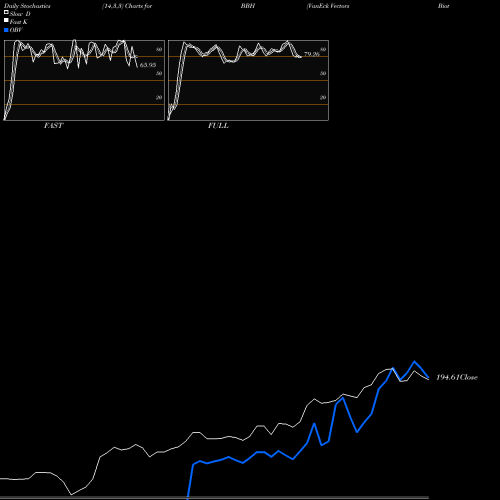Click the Daily Stochastics title text
This screenshot has width=500, height=500.
pyautogui.click(x=27, y=6)
